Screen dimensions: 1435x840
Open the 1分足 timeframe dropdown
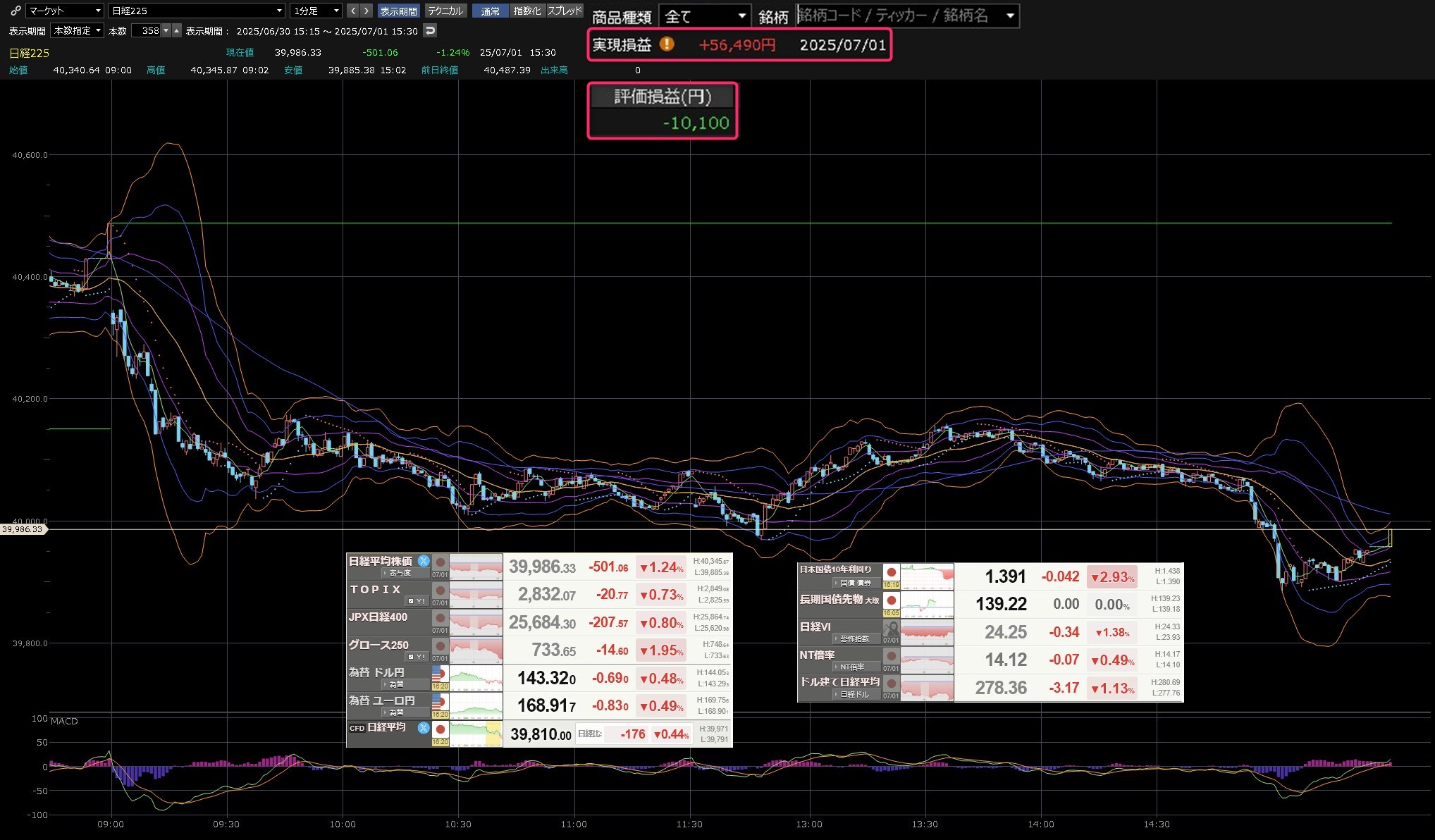point(316,11)
